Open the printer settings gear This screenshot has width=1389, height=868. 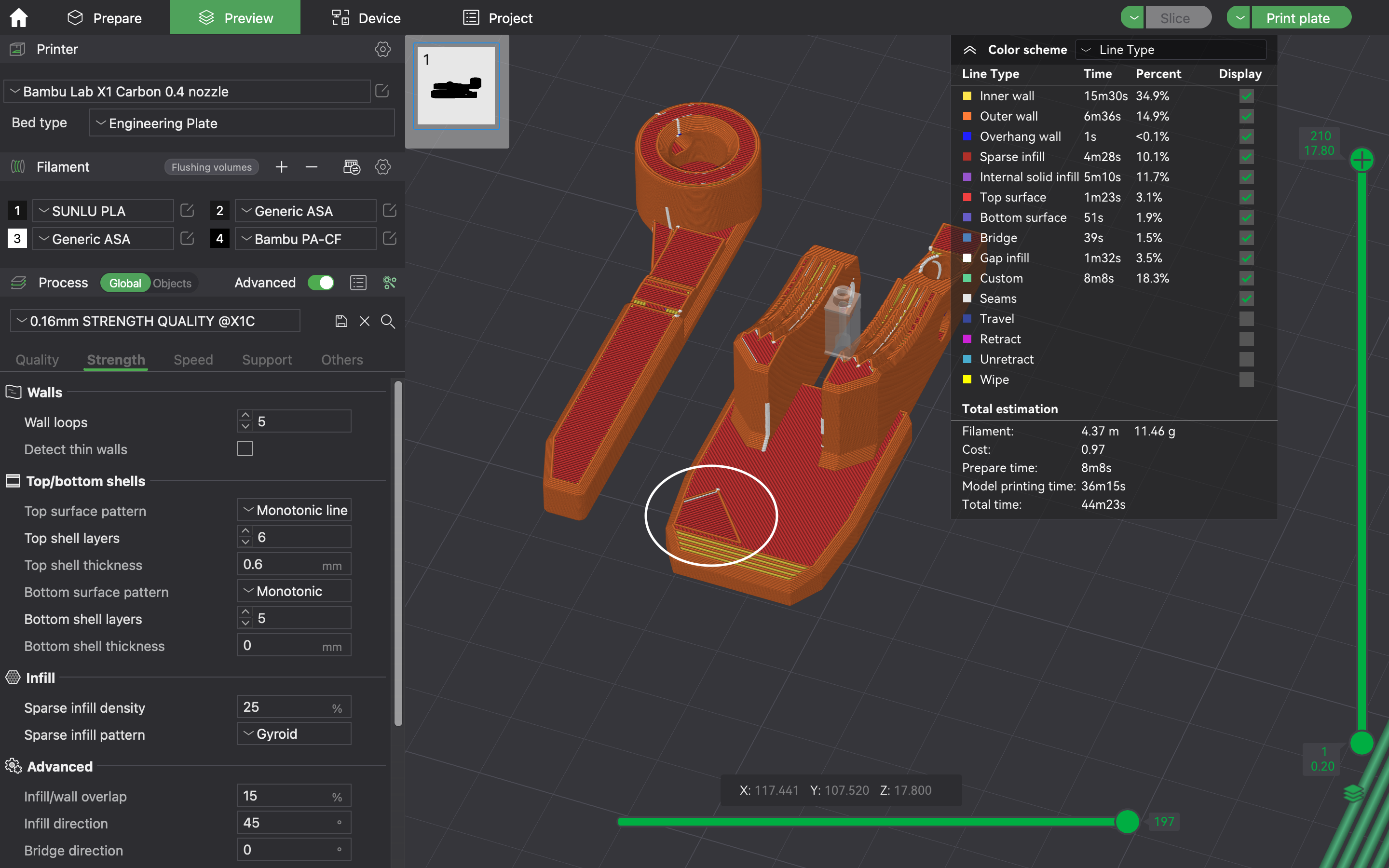tap(383, 49)
